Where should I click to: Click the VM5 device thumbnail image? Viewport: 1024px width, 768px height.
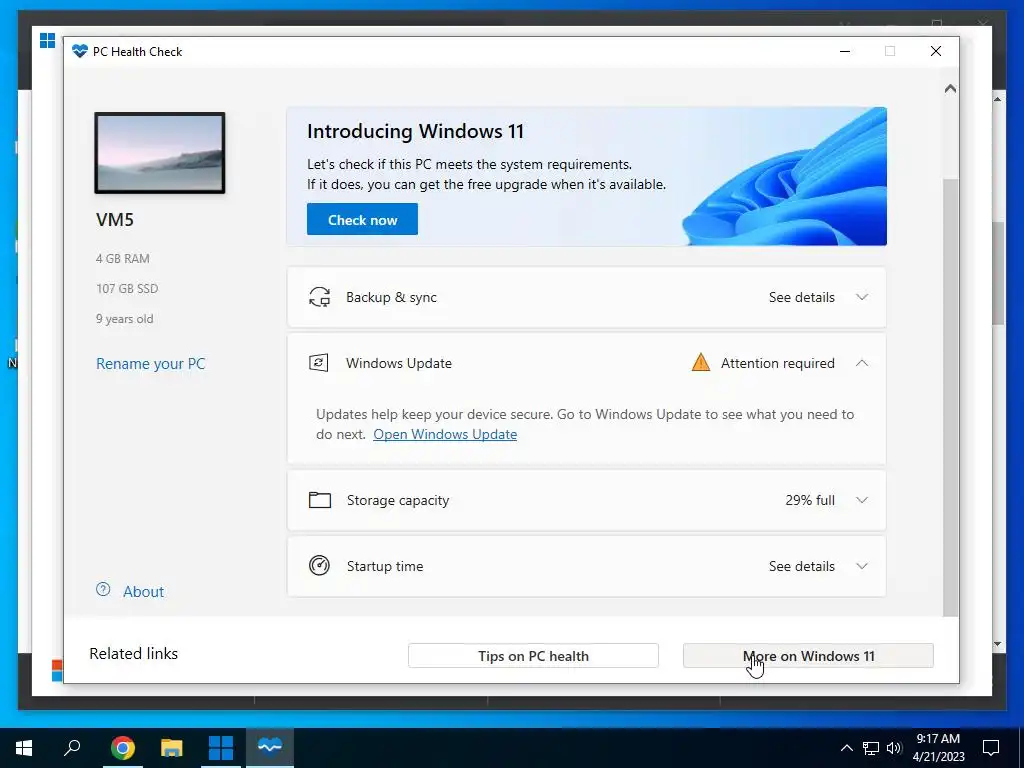(160, 153)
